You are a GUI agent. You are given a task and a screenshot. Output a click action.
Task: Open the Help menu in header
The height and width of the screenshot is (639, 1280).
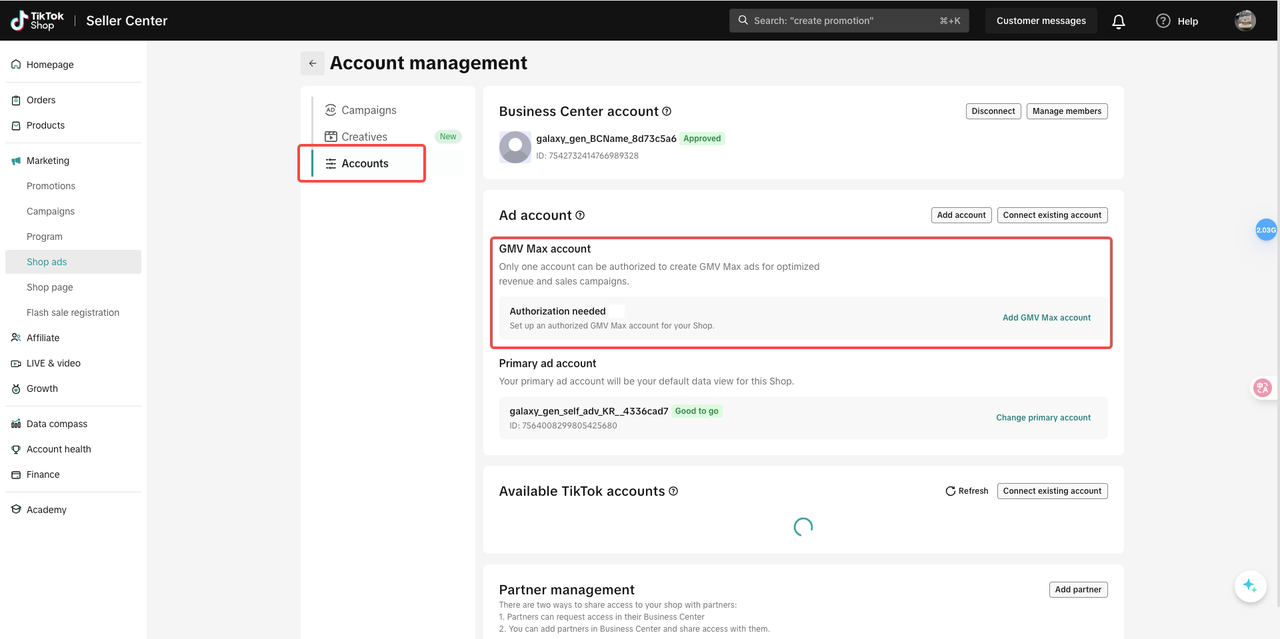1176,21
